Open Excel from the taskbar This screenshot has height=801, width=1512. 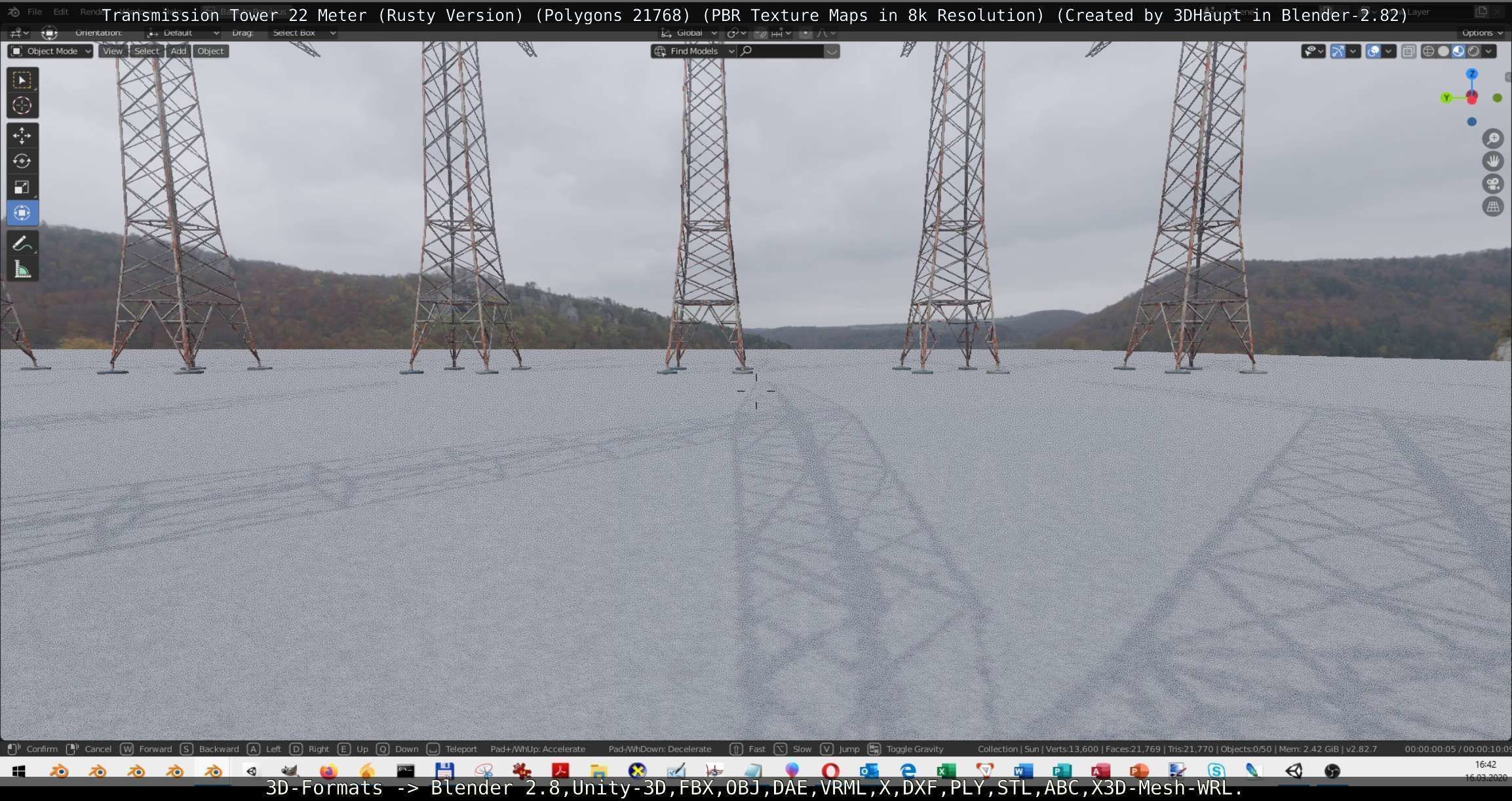946,771
